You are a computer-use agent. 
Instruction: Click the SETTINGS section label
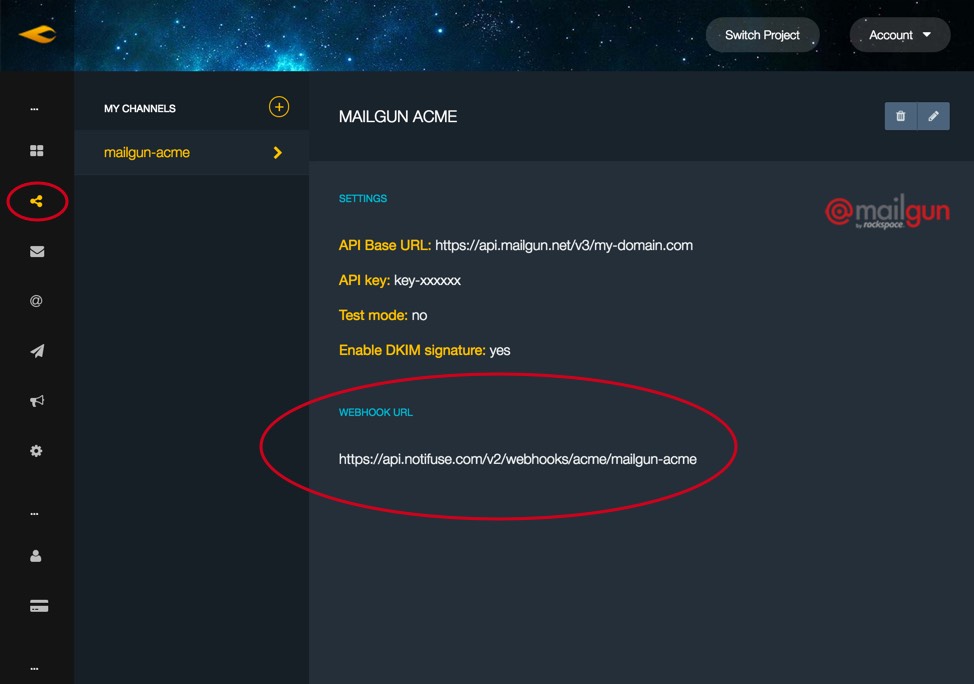(x=363, y=198)
